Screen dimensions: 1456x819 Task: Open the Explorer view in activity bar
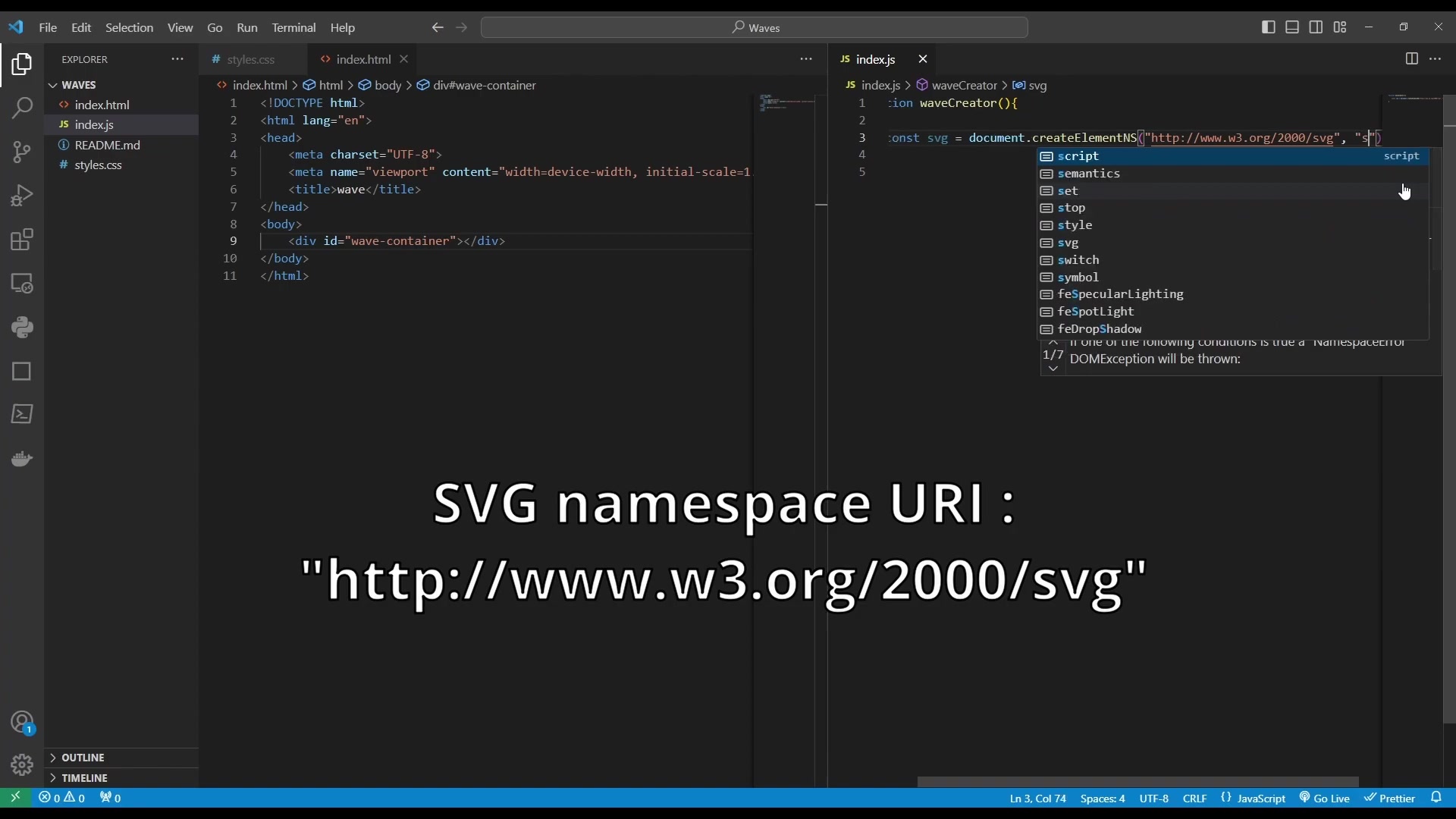click(x=21, y=64)
